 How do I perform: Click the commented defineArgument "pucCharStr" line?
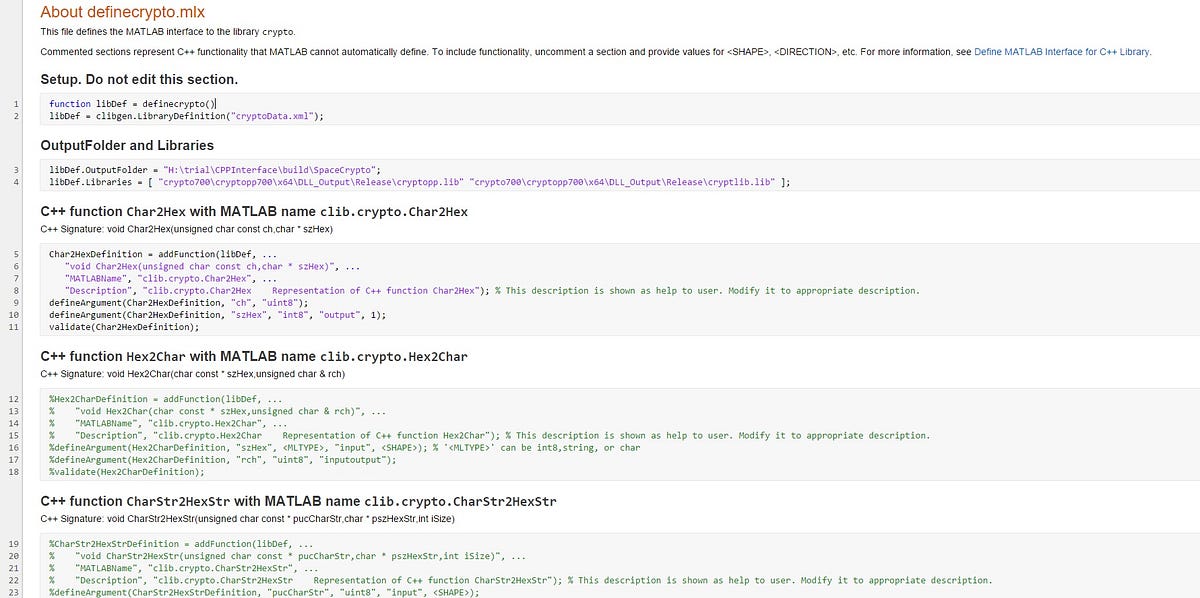coord(264,592)
